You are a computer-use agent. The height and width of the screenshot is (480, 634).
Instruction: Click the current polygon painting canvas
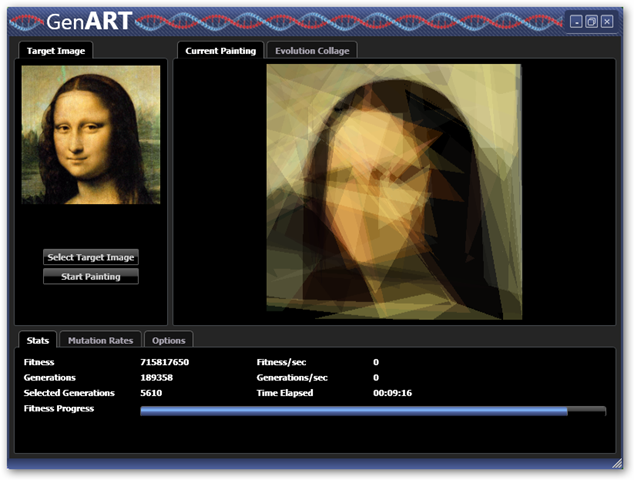pyautogui.click(x=394, y=192)
